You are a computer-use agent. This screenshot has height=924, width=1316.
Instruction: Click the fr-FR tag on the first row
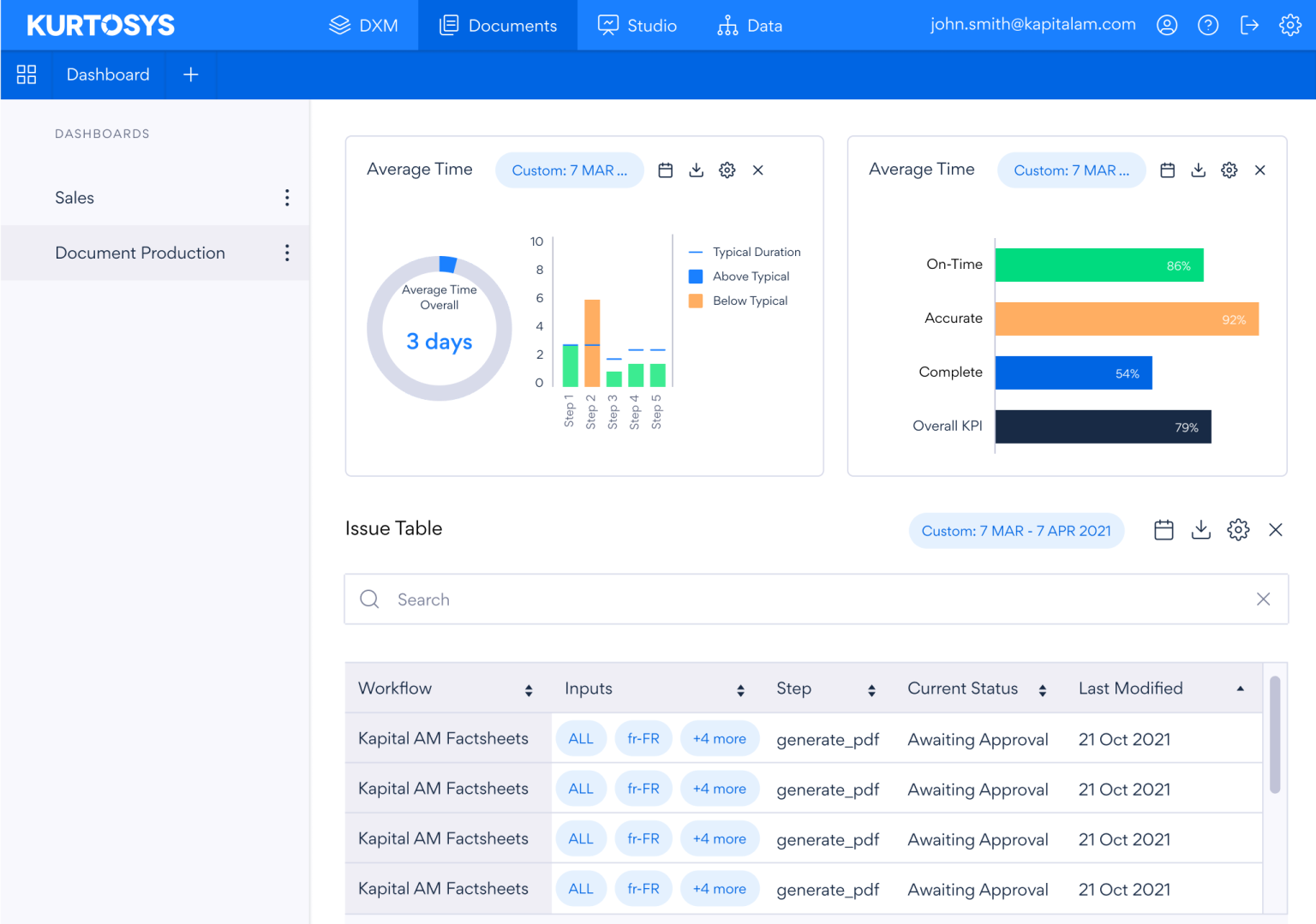pyautogui.click(x=643, y=738)
